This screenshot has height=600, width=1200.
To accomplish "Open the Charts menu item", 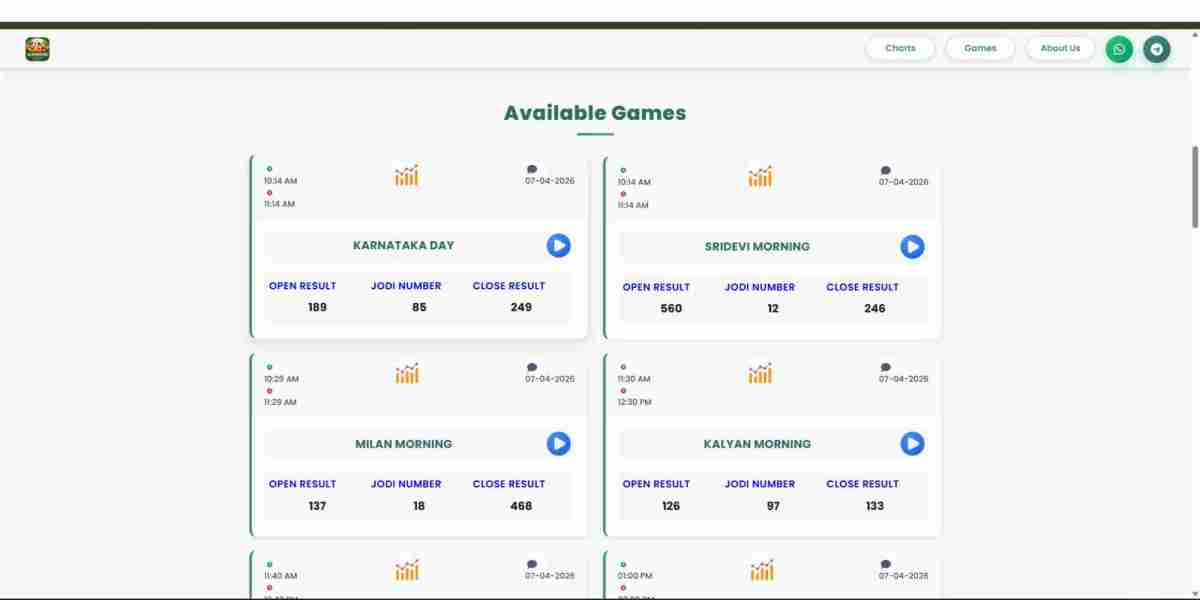I will tap(900, 48).
